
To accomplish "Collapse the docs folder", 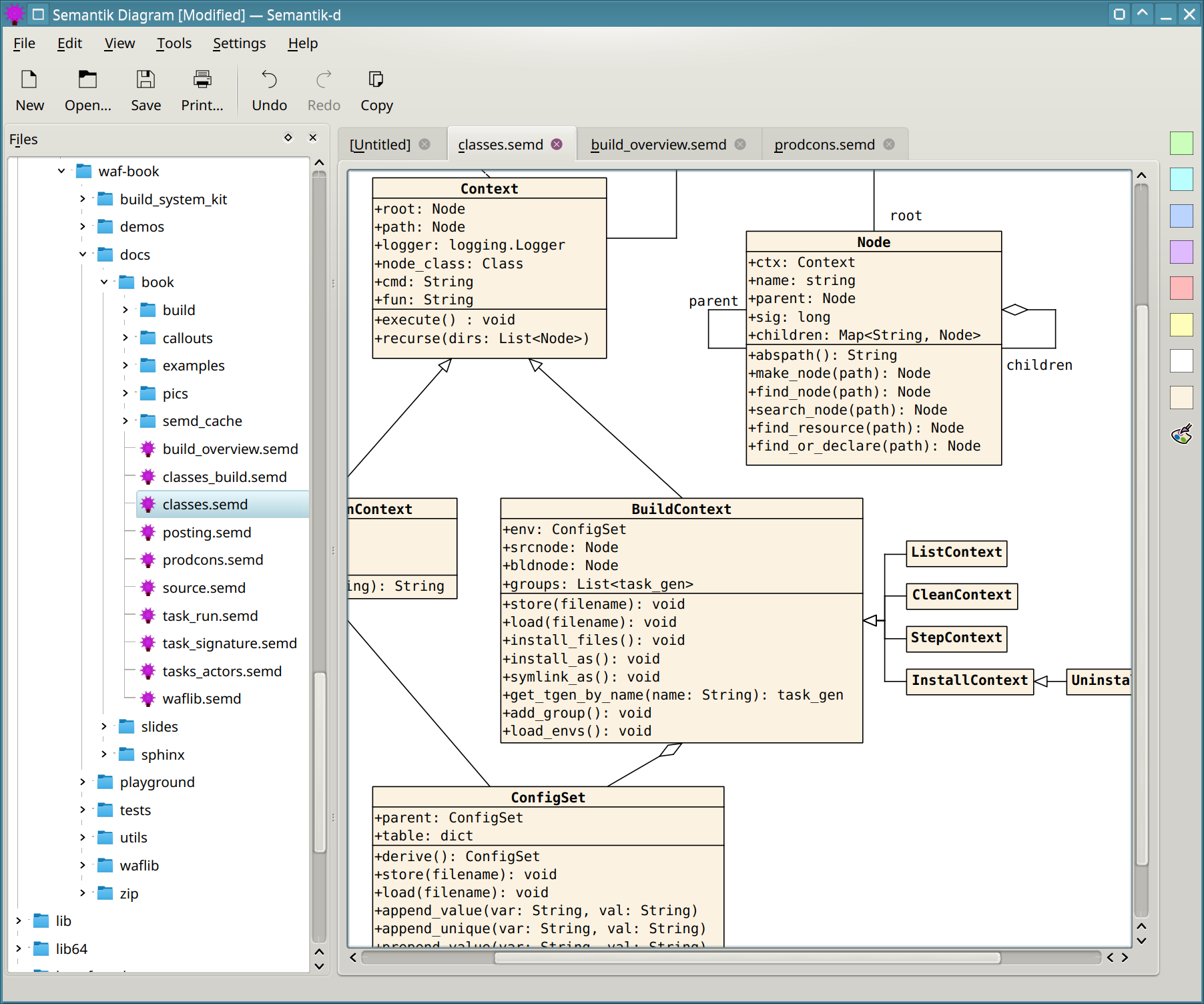I will pos(83,254).
